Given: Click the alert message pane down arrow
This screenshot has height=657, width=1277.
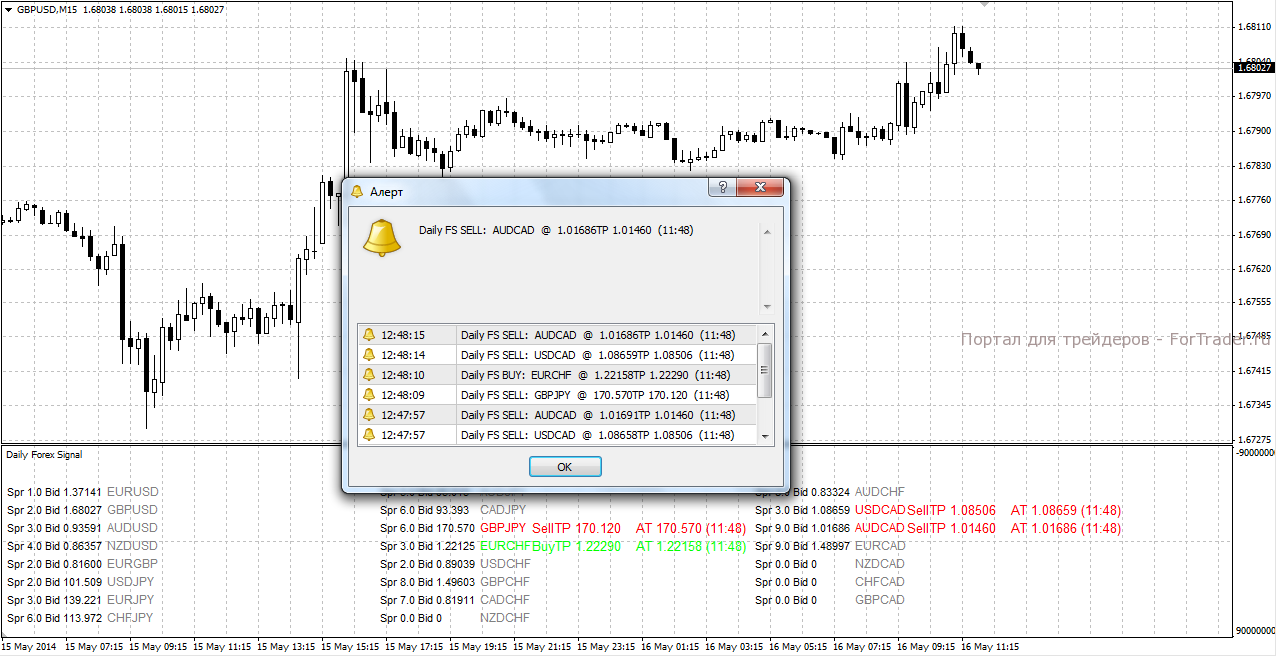Looking at the screenshot, I should tap(767, 307).
